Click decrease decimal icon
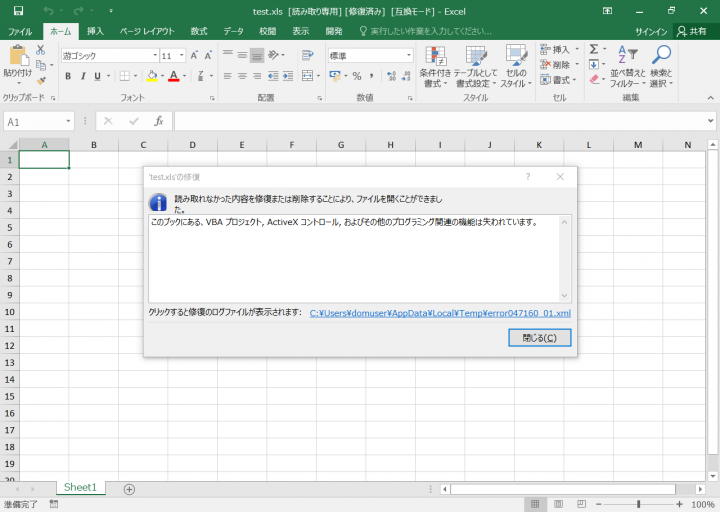 (406, 76)
